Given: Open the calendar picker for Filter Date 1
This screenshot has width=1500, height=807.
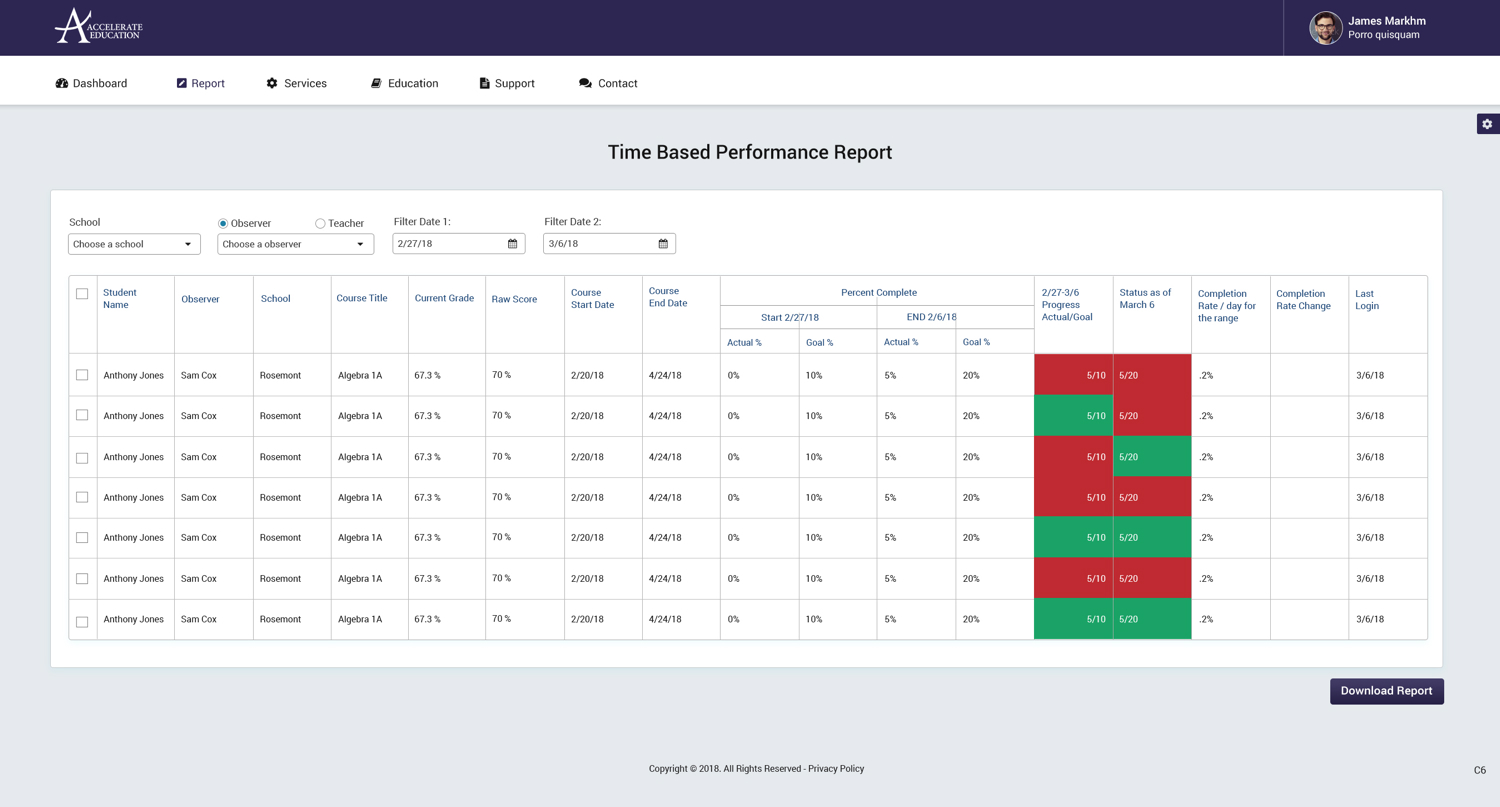Looking at the screenshot, I should 513,244.
